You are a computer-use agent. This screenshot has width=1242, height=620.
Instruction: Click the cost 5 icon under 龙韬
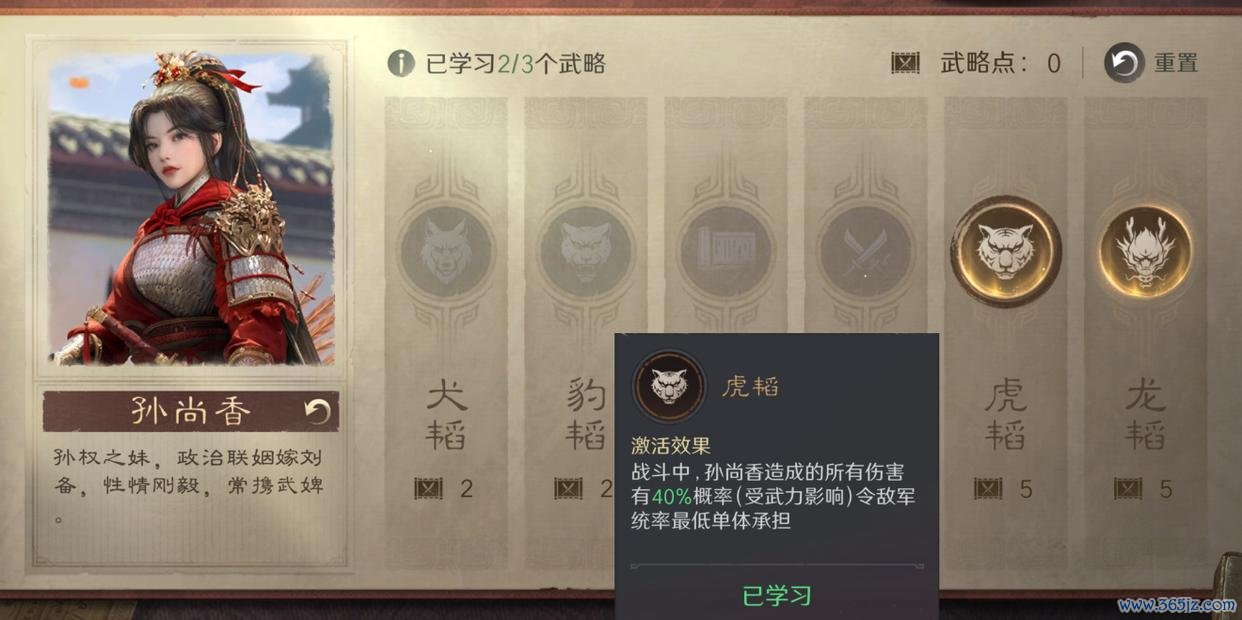point(1128,489)
